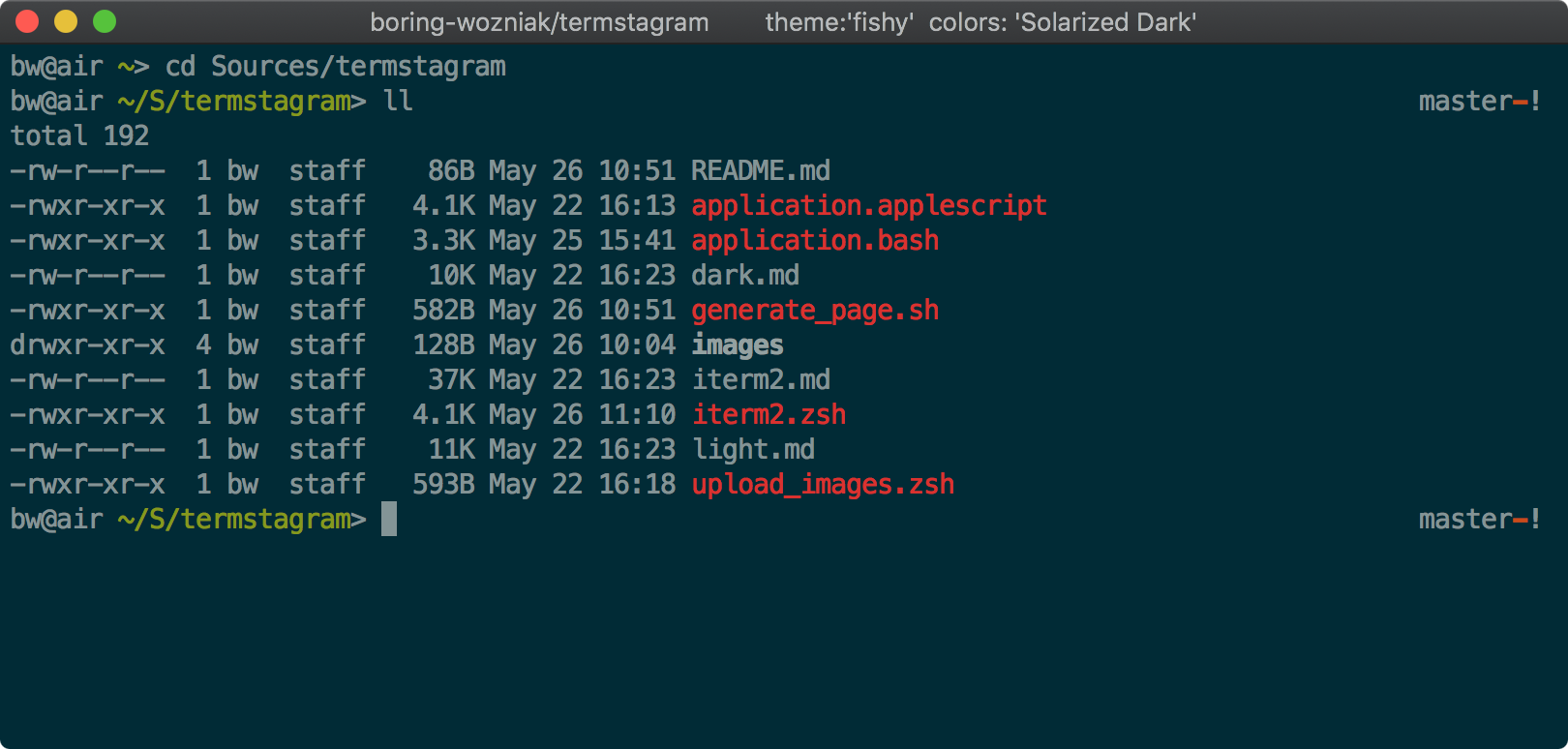Click the 'total 192' output line

79,136
